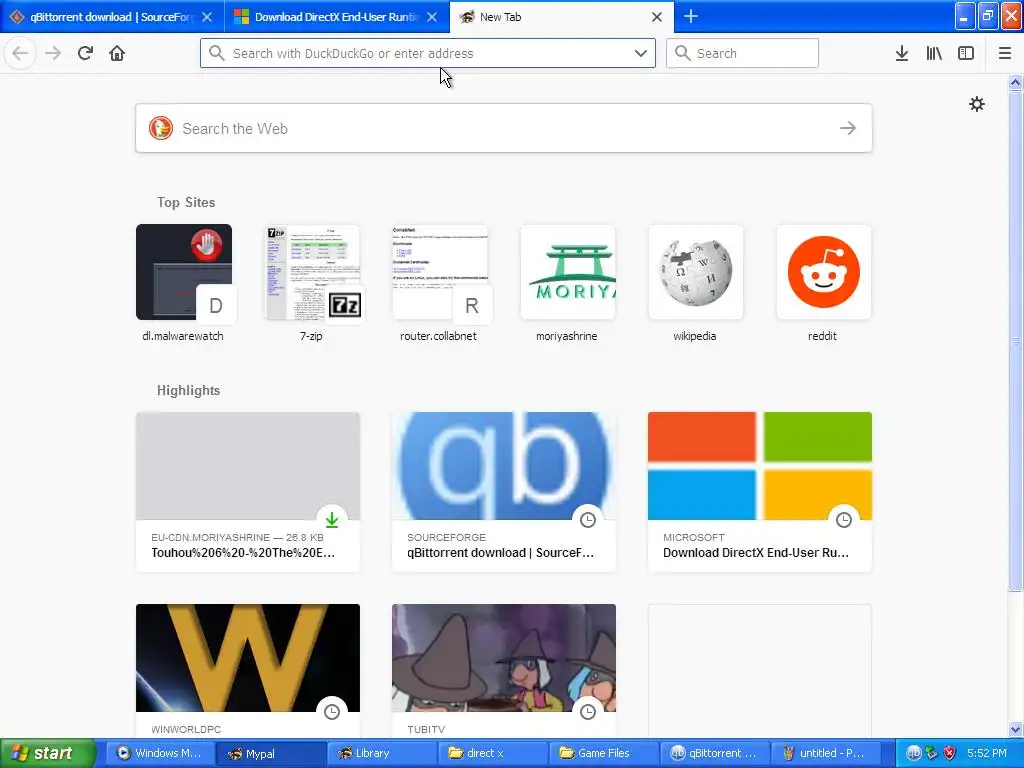Screen dimensions: 1024x768
Task: Expand the address bar history dropdown
Action: pos(641,54)
